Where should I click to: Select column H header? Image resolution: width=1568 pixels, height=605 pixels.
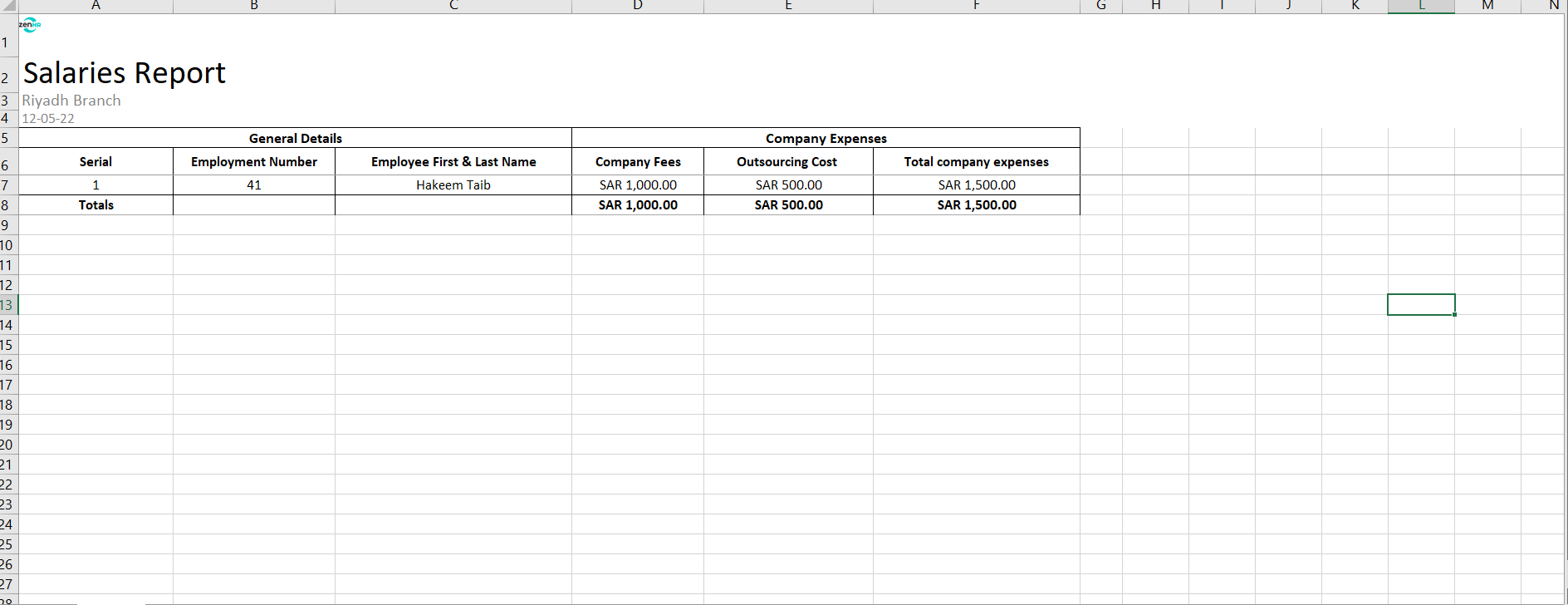pos(1155,6)
